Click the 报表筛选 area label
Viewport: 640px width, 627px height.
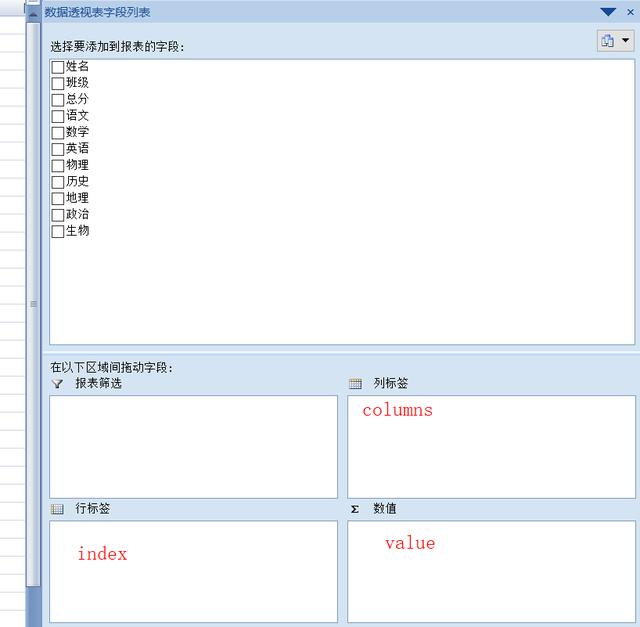click(98, 383)
